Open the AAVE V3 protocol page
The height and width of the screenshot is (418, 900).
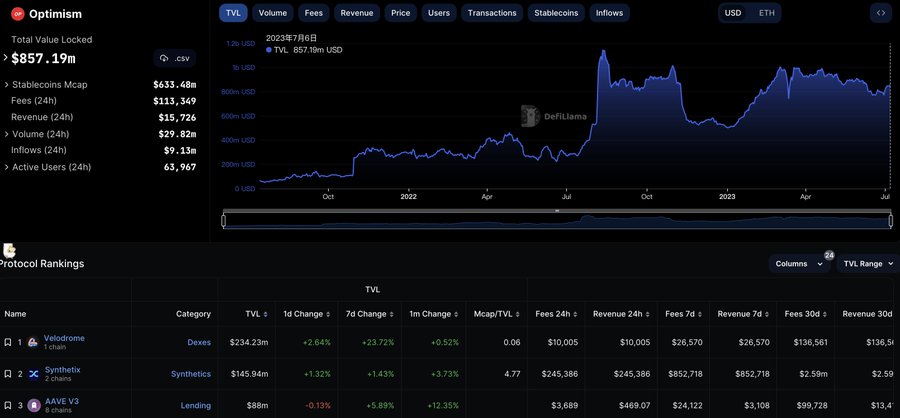pos(61,401)
